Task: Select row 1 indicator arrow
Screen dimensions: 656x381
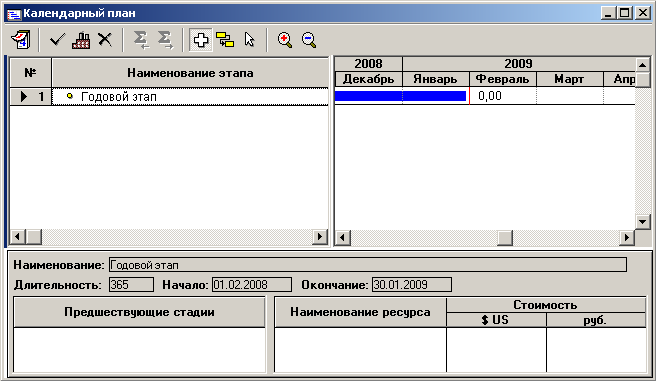Action: click(x=24, y=97)
